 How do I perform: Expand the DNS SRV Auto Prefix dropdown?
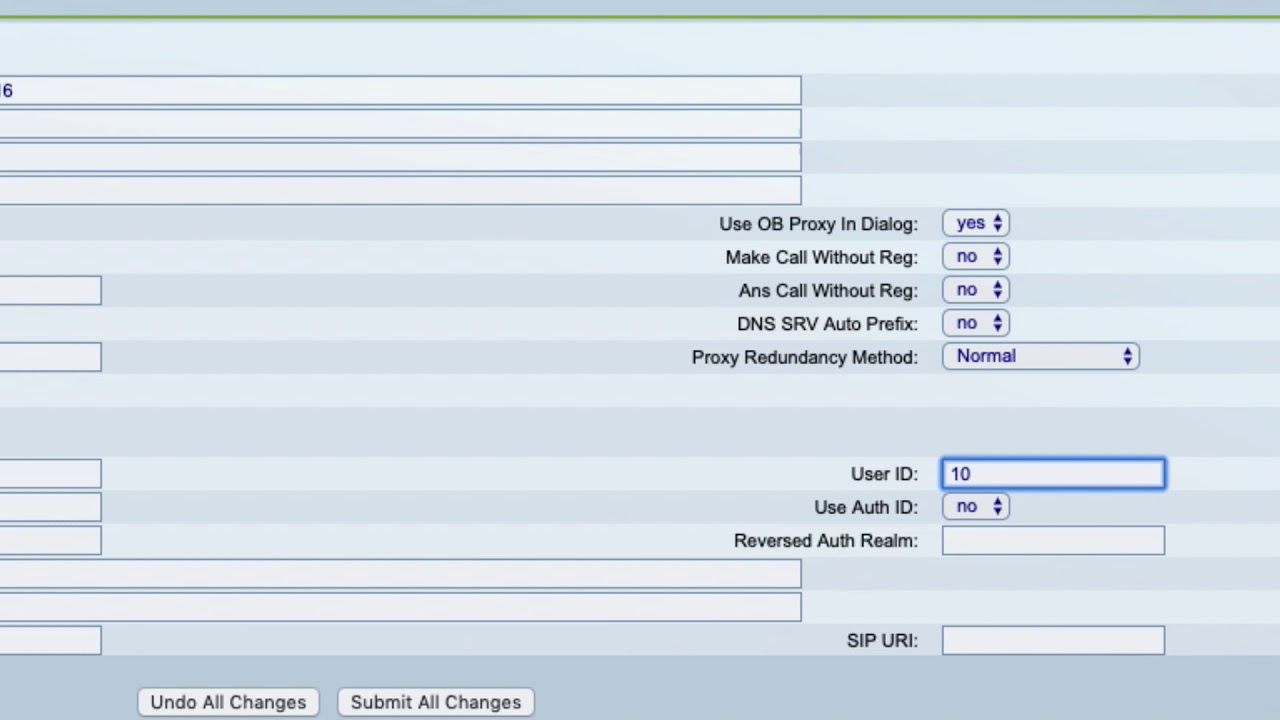(x=975, y=323)
